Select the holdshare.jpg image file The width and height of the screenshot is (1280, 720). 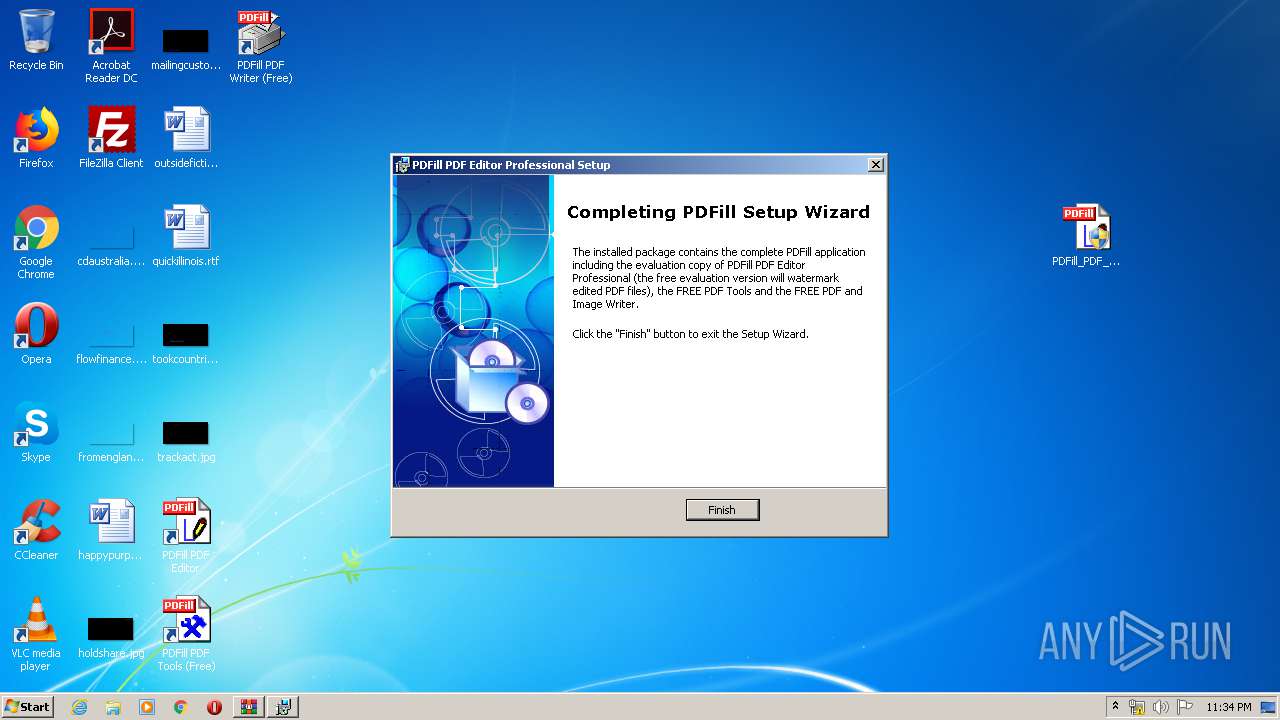[x=111, y=639]
